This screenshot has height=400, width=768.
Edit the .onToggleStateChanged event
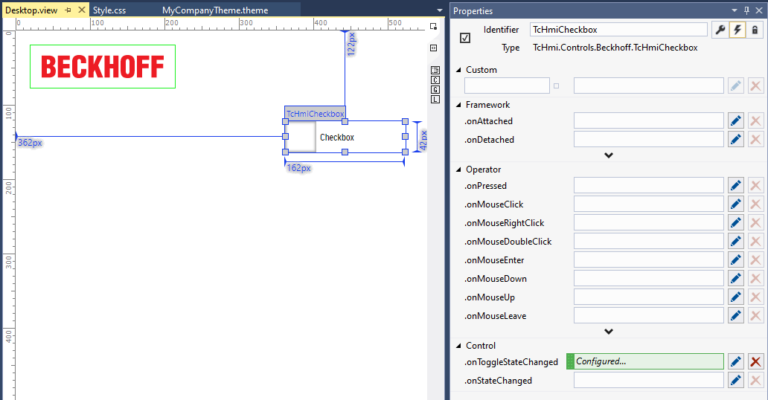[x=736, y=361]
